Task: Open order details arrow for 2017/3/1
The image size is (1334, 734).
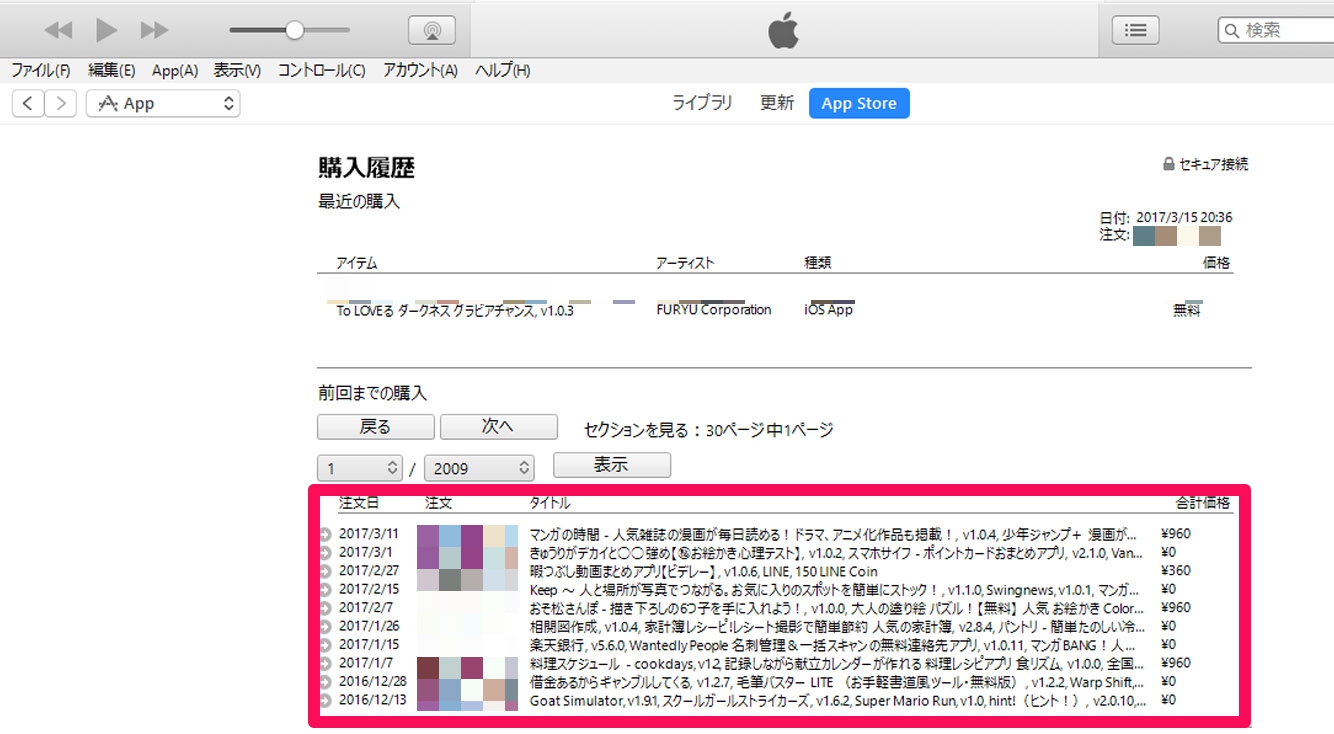Action: click(325, 553)
